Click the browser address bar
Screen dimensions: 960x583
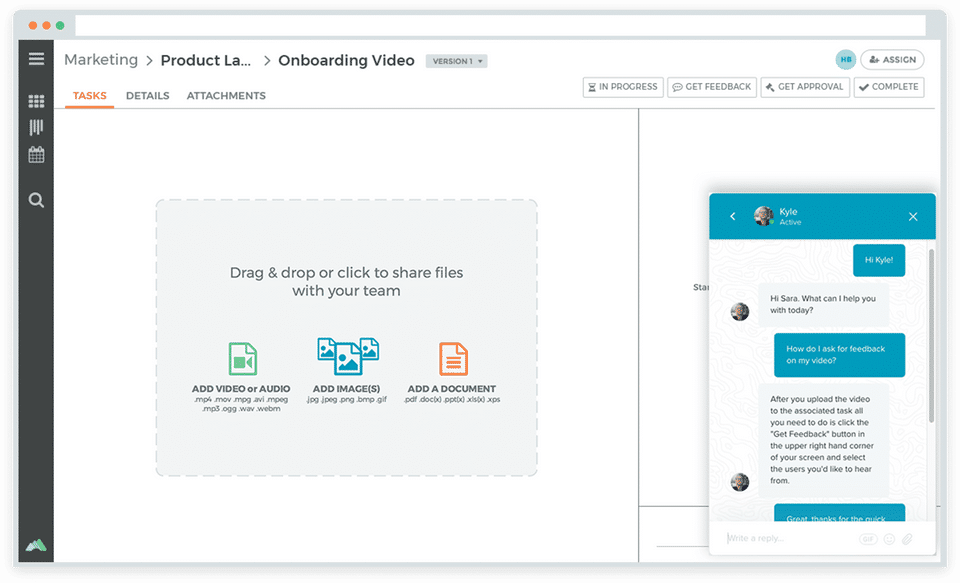(x=500, y=26)
